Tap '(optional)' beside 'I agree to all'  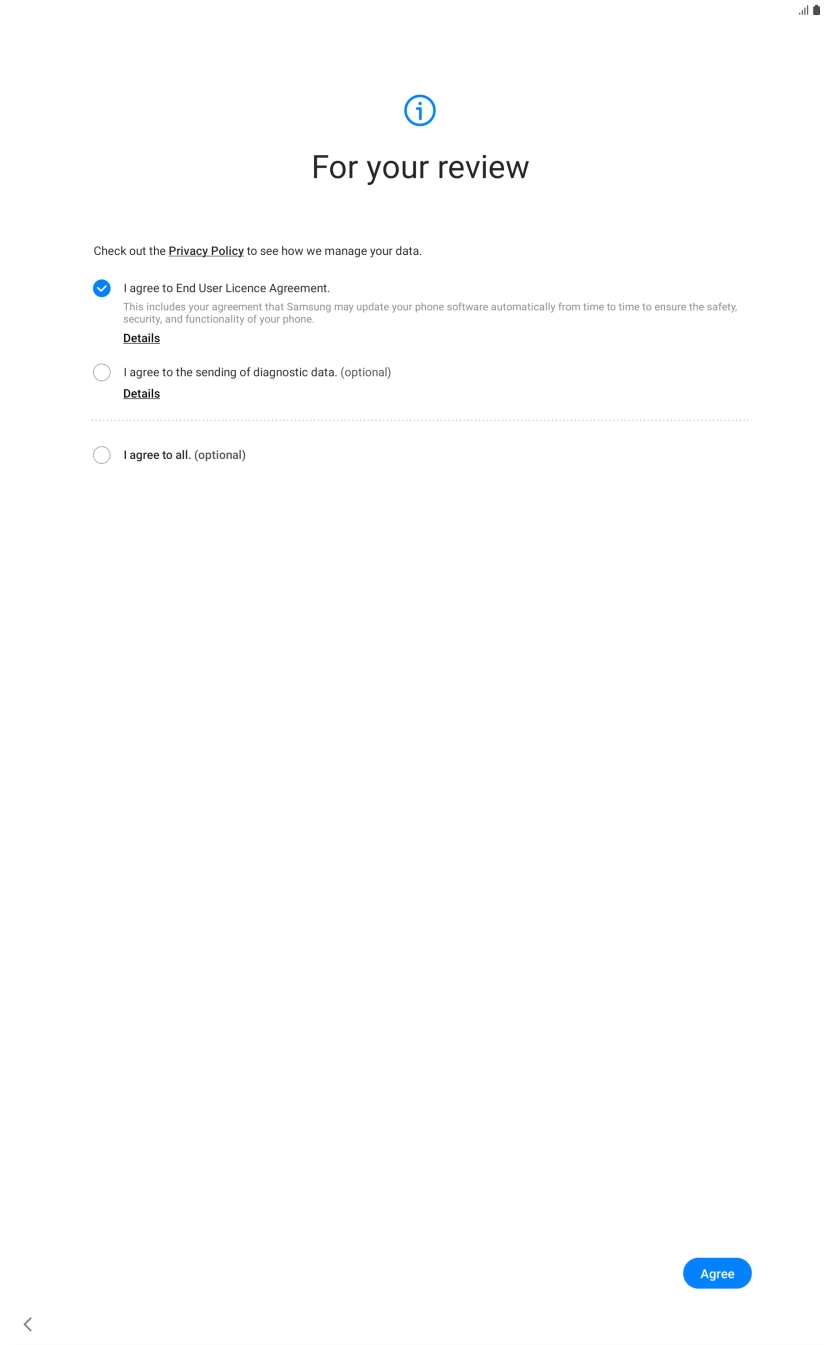pyautogui.click(x=220, y=455)
